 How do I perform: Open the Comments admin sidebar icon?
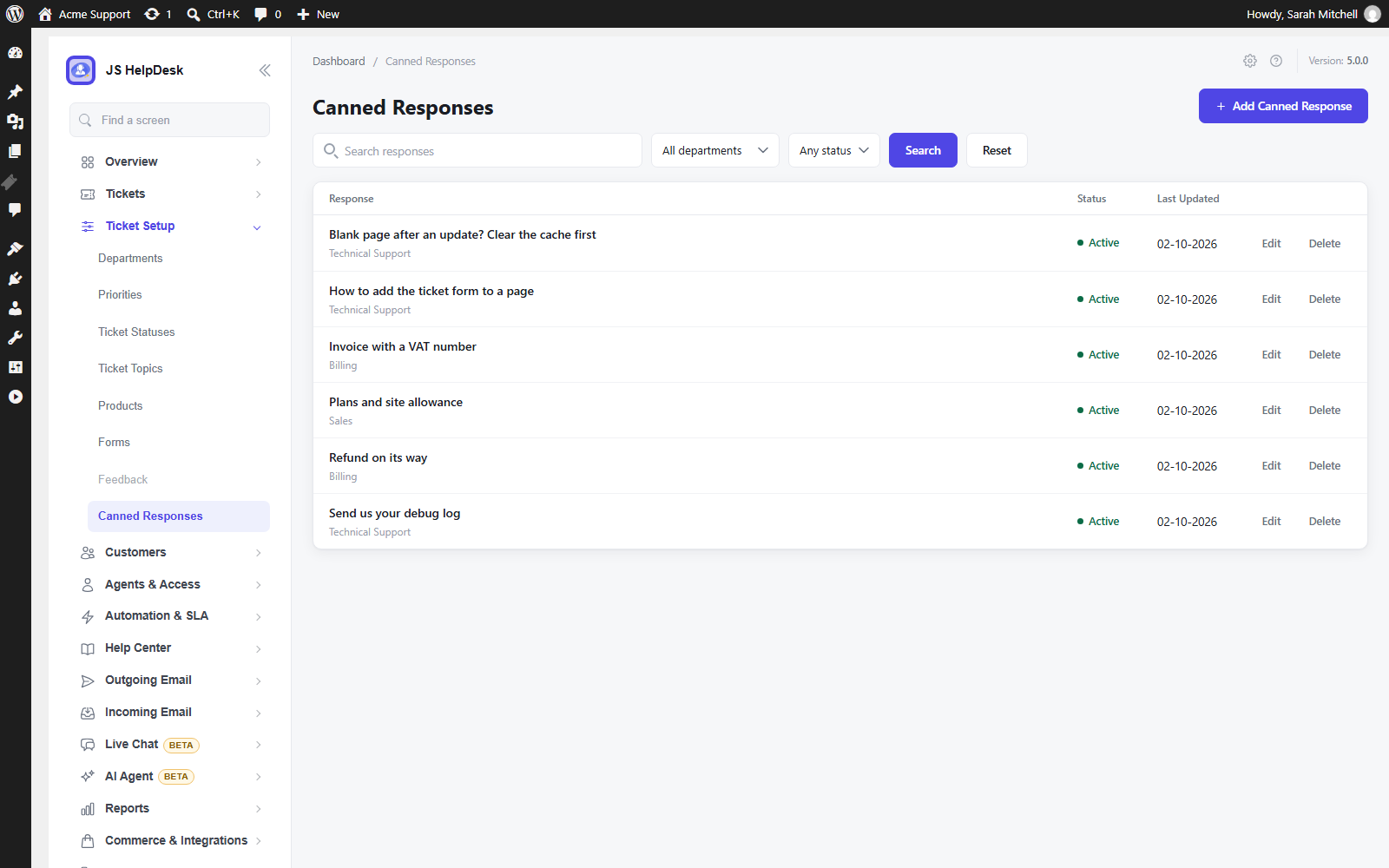(x=15, y=210)
